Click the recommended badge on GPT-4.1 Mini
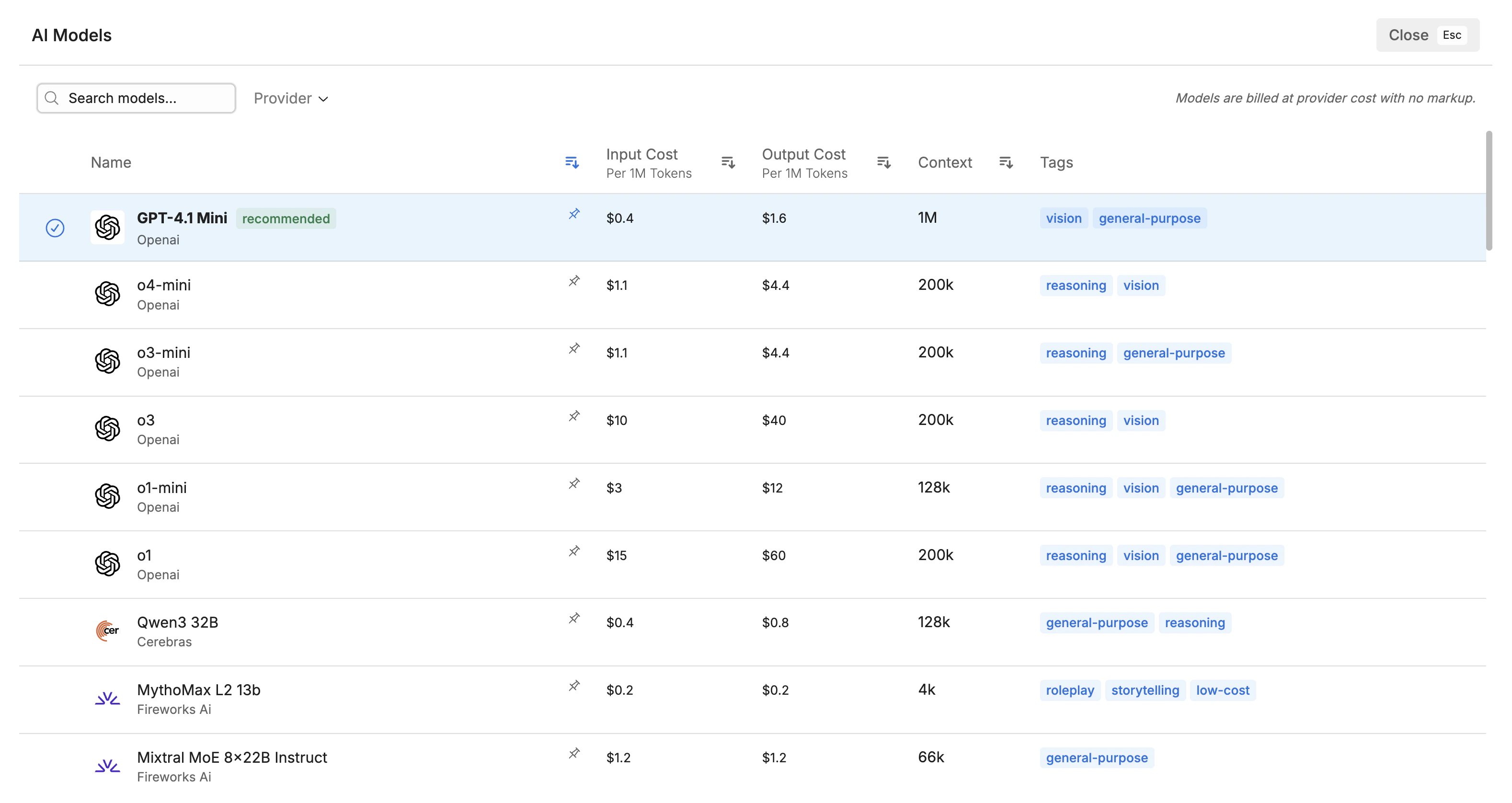1512x803 pixels. tap(286, 218)
